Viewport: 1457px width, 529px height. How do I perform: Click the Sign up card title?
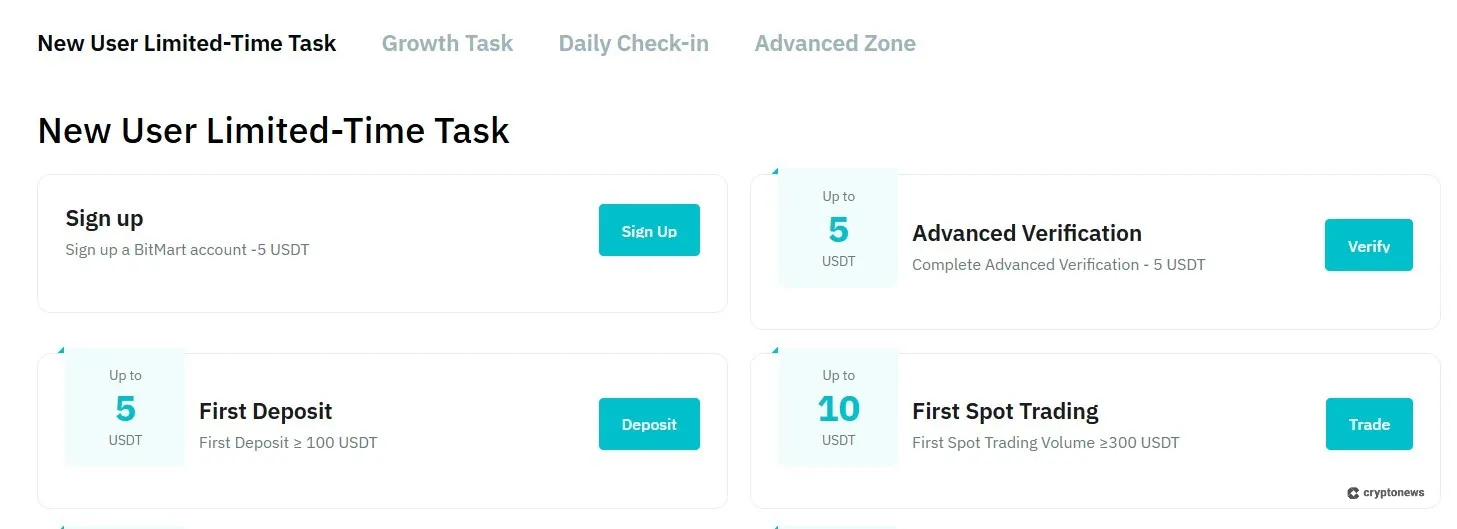(x=104, y=218)
